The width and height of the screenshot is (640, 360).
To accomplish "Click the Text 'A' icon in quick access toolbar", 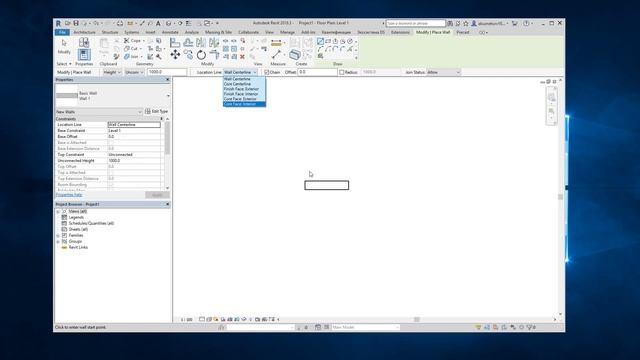I will (x=158, y=23).
